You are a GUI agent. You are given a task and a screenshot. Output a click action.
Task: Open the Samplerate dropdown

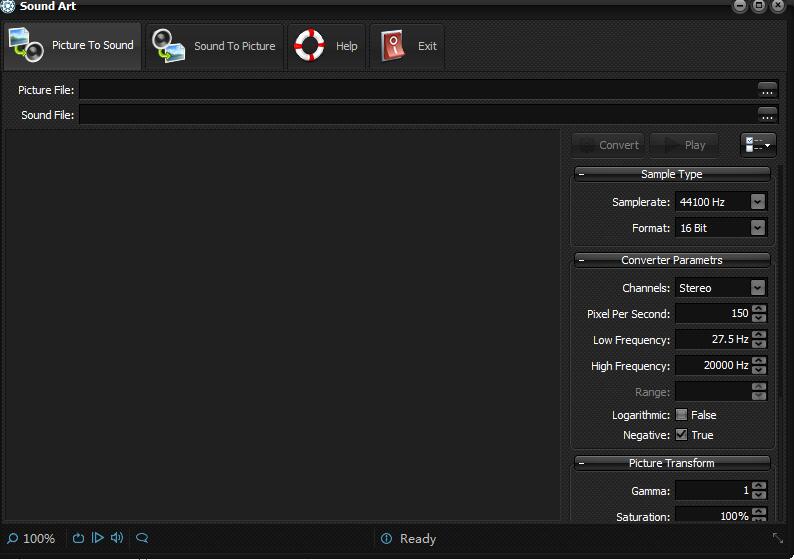758,202
